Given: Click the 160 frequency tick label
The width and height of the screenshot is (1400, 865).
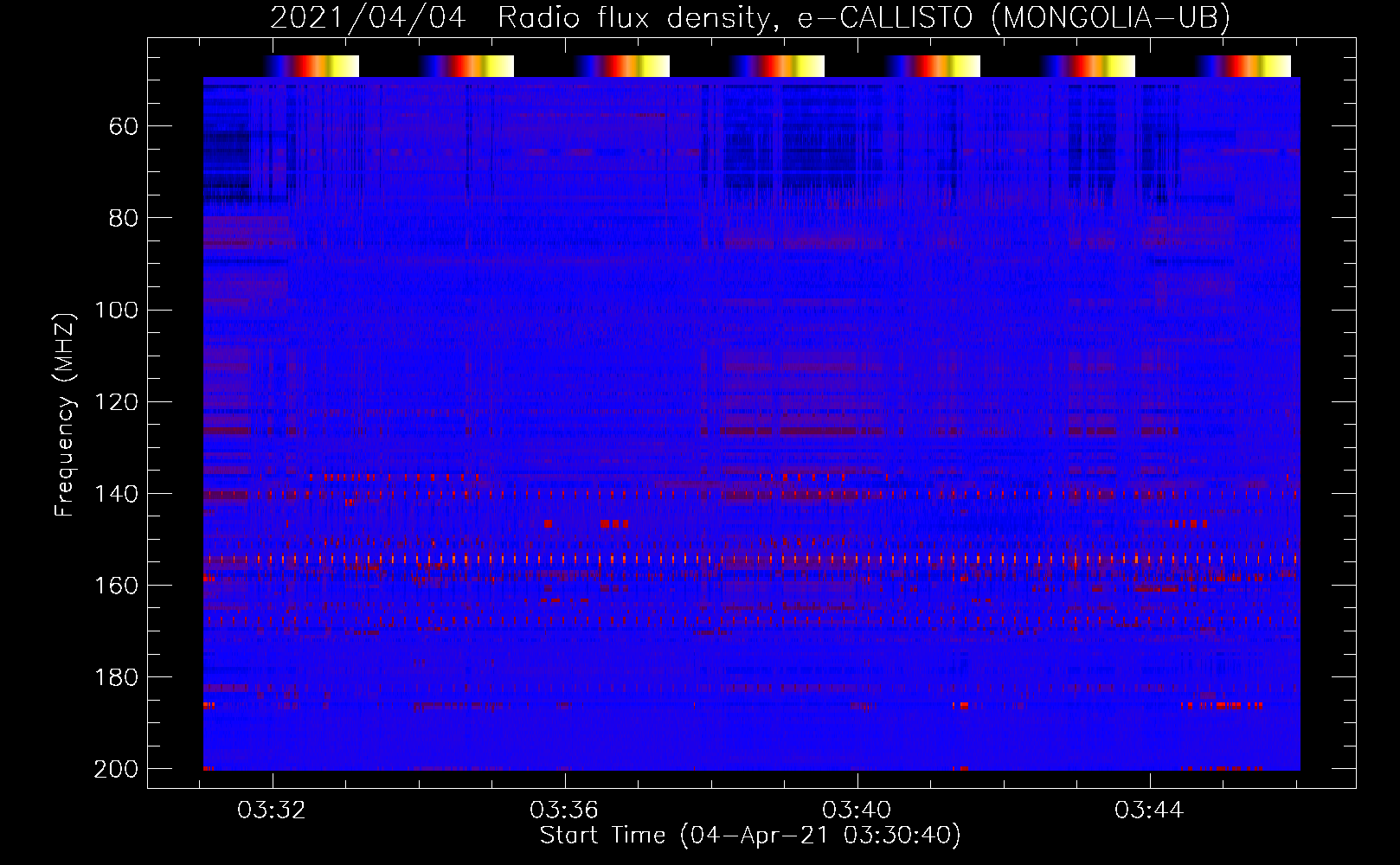Looking at the screenshot, I should (x=116, y=586).
